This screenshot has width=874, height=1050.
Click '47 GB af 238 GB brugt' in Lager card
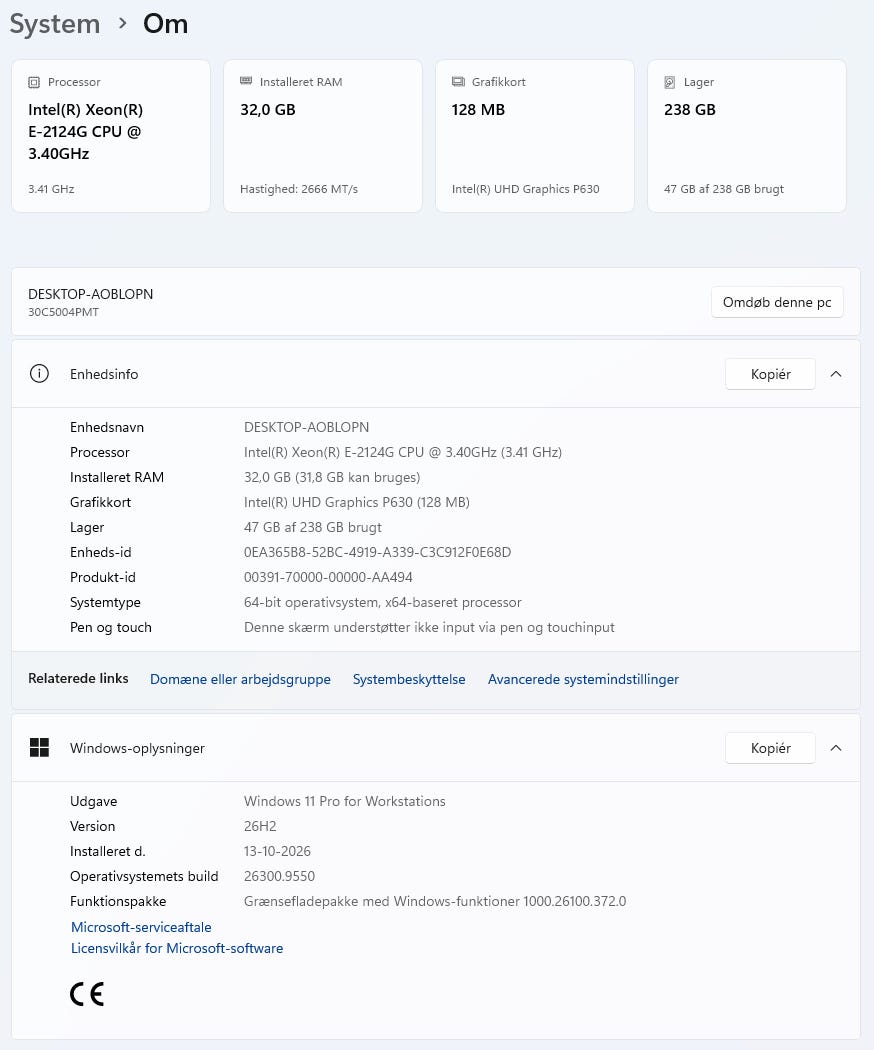click(x=724, y=189)
